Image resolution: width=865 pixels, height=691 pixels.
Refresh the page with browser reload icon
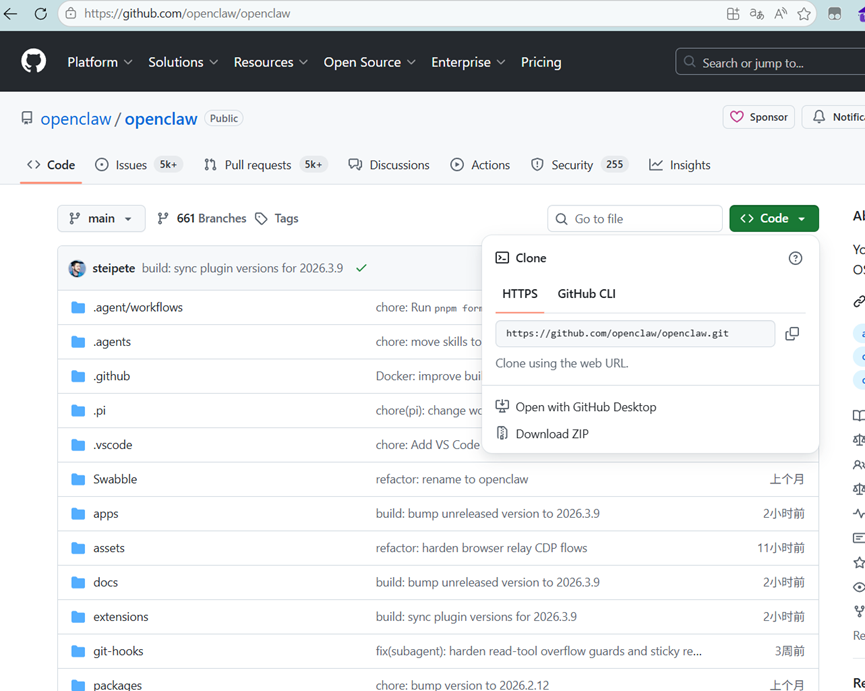[x=41, y=14]
